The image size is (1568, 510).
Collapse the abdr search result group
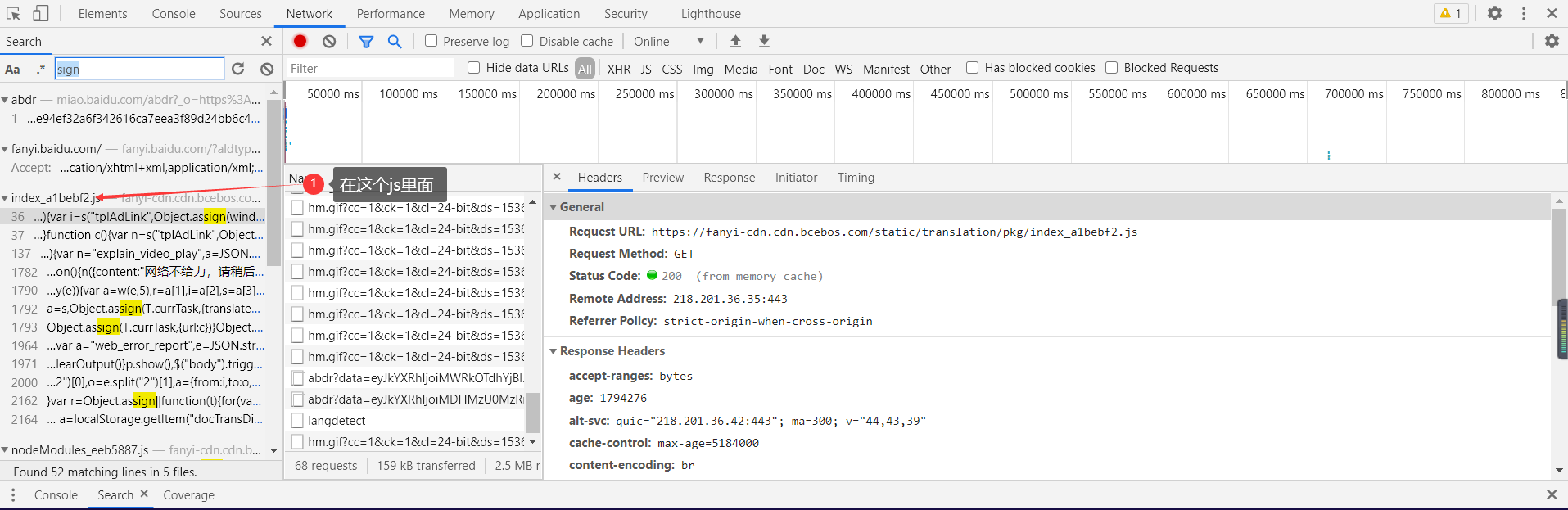pos(5,100)
